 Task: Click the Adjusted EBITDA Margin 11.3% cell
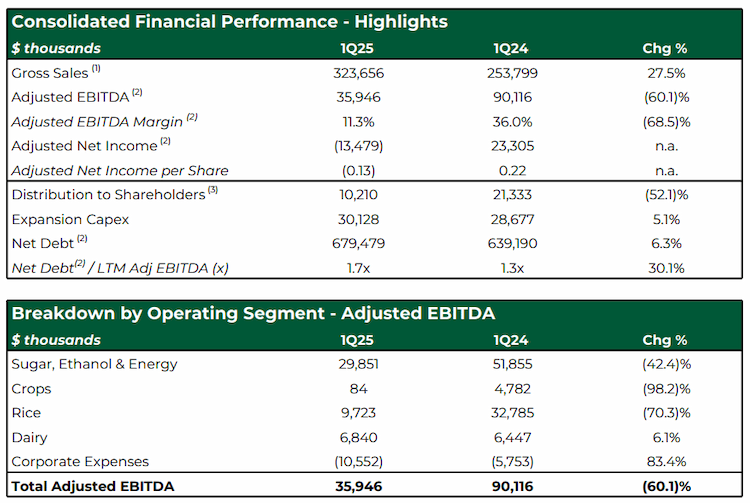pos(358,122)
